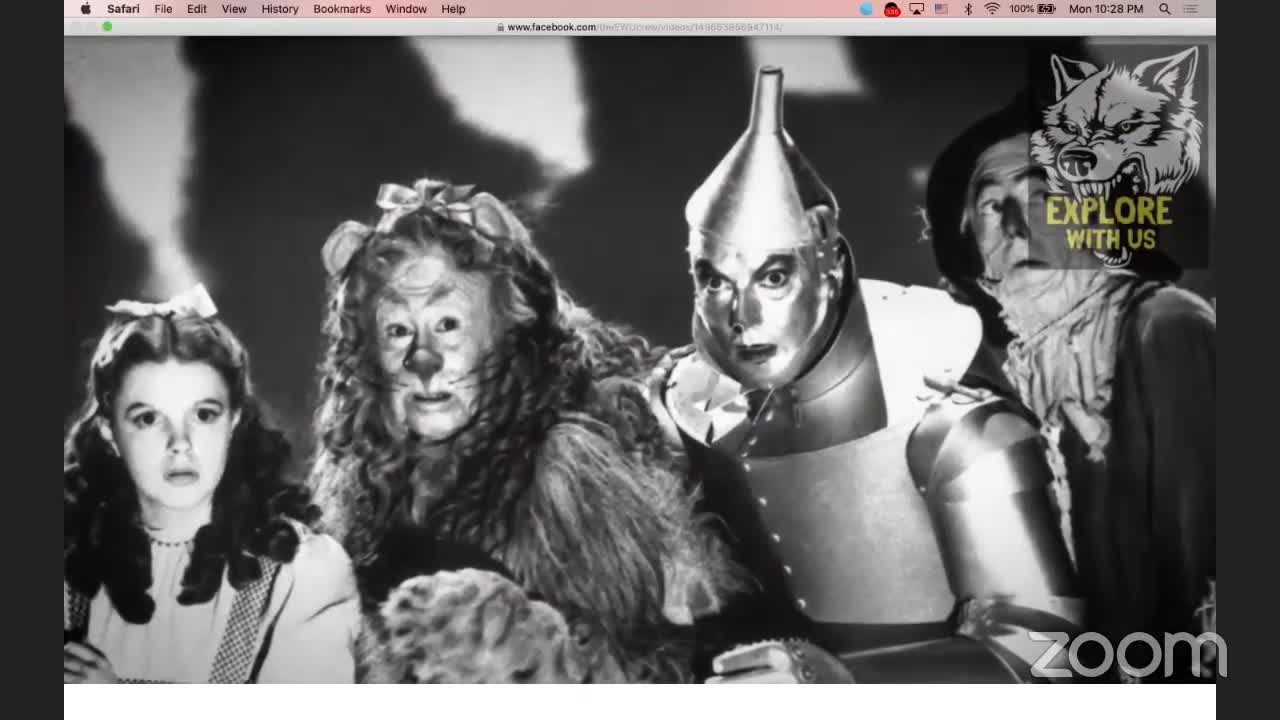Open the US flag input source menu

point(941,9)
